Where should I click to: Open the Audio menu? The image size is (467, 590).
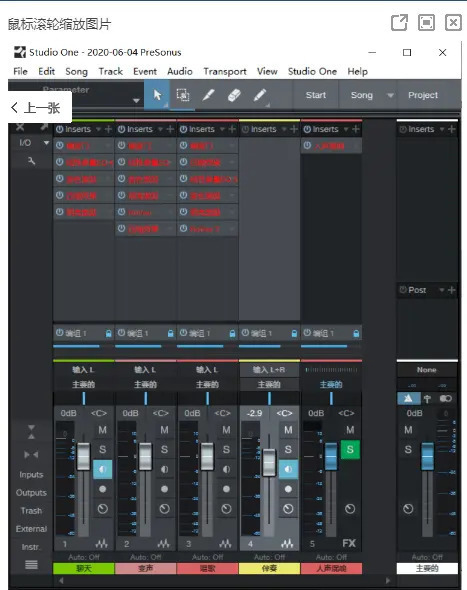coord(180,71)
